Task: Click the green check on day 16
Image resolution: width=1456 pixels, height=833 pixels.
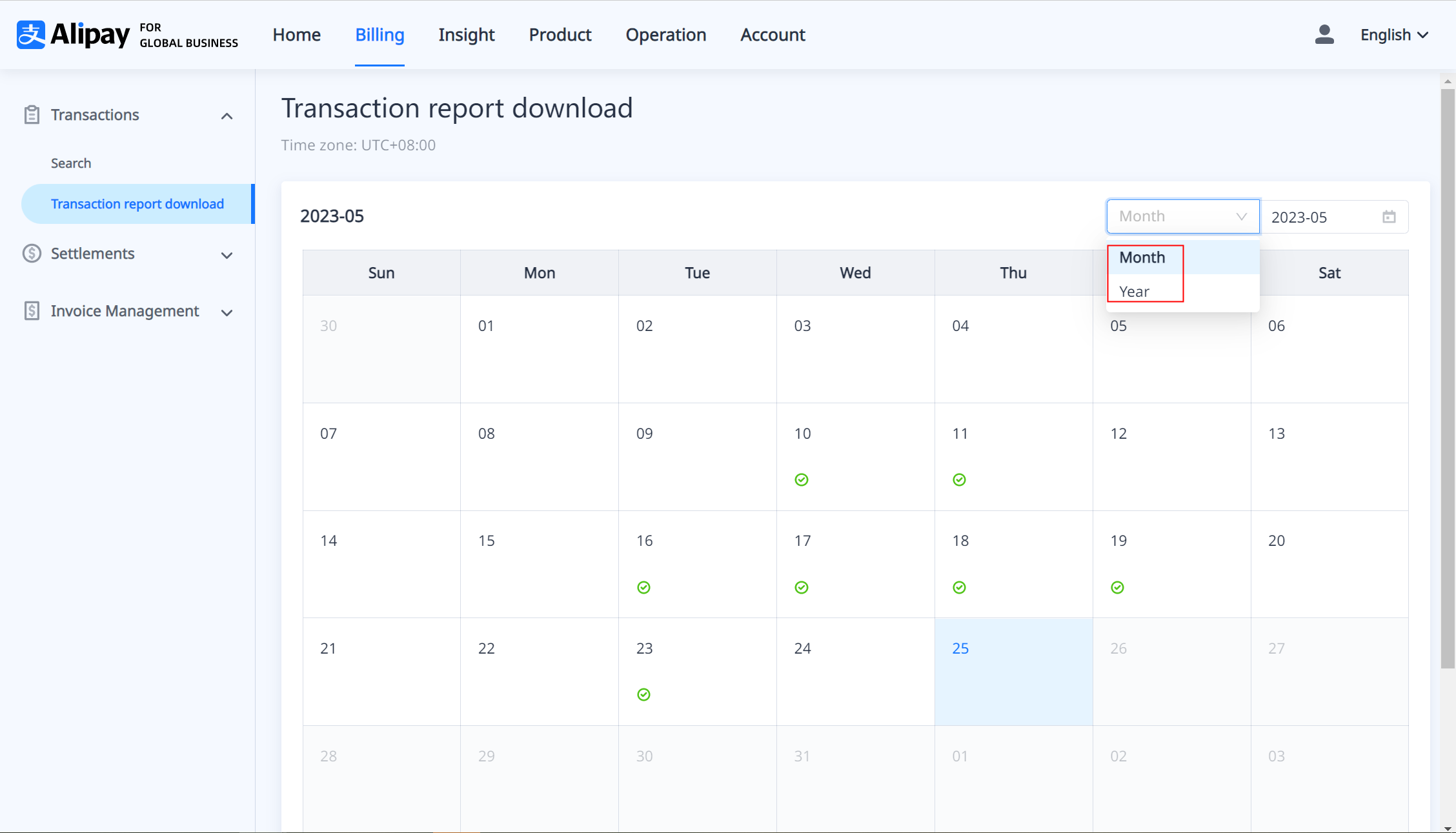Action: coord(643,587)
